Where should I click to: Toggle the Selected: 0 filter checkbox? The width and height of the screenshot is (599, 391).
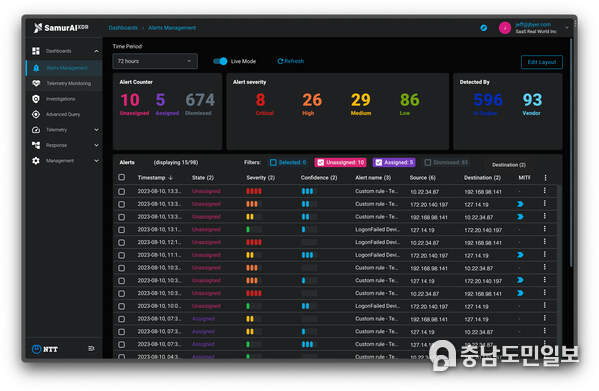point(273,163)
